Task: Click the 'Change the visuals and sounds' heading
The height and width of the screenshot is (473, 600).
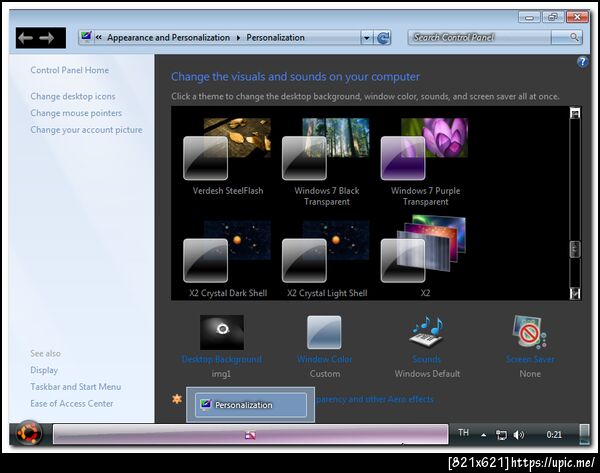Action: pyautogui.click(x=295, y=77)
